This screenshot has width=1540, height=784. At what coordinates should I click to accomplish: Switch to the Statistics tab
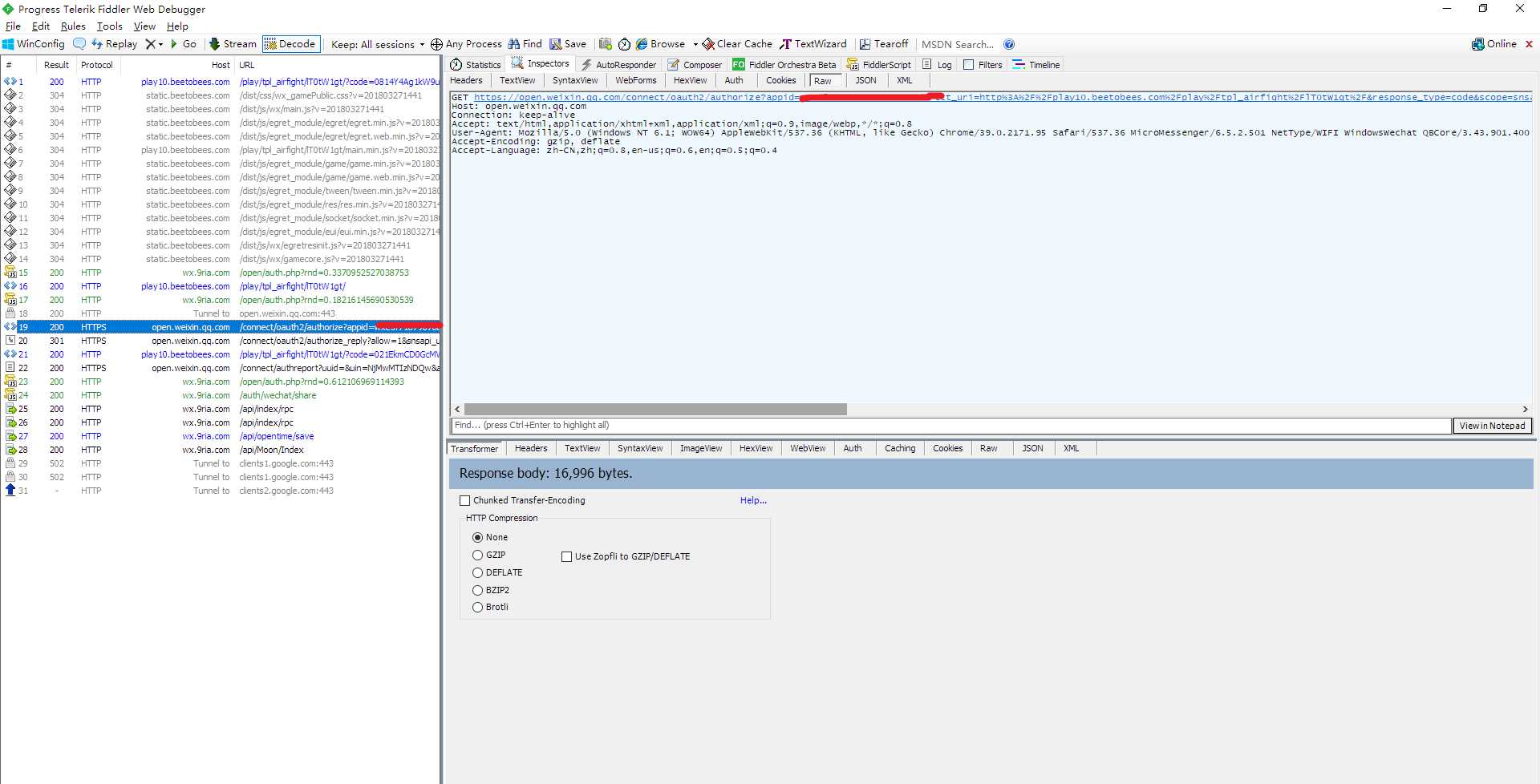pos(476,65)
